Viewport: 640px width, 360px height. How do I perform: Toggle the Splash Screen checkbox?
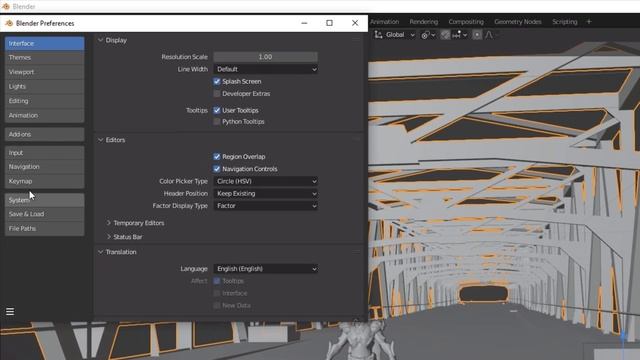click(217, 81)
